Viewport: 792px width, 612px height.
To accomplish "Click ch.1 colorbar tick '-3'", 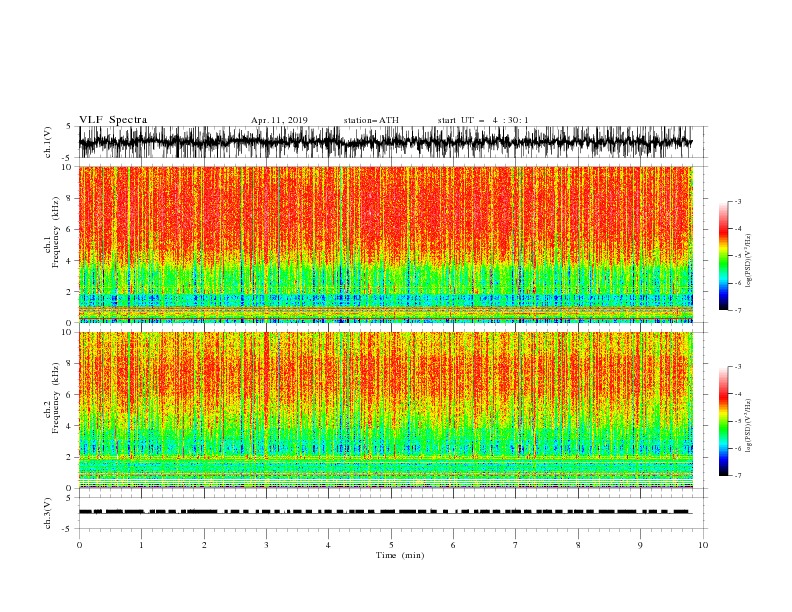I will pos(737,201).
